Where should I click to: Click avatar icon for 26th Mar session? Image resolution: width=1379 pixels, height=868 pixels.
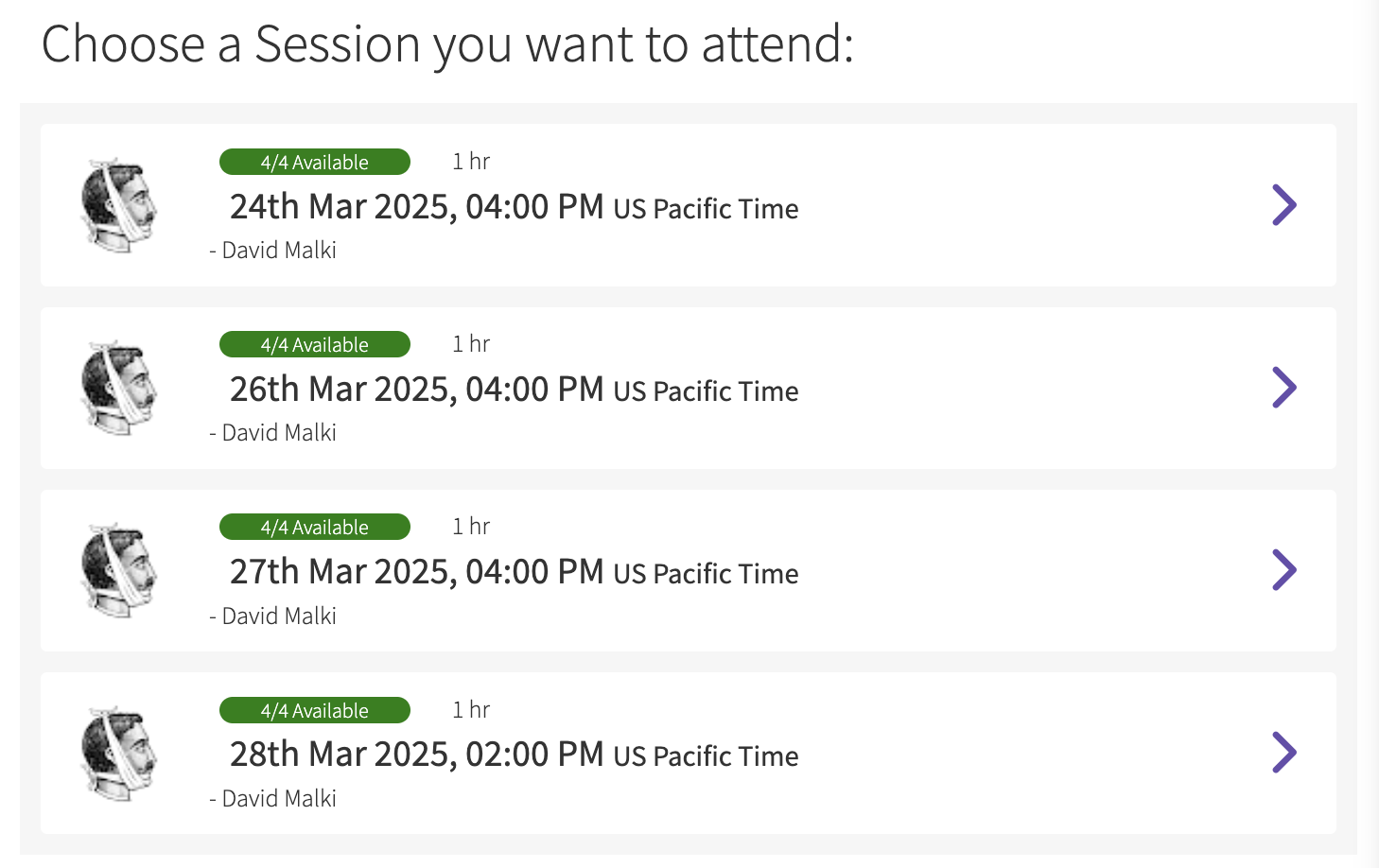[x=118, y=388]
